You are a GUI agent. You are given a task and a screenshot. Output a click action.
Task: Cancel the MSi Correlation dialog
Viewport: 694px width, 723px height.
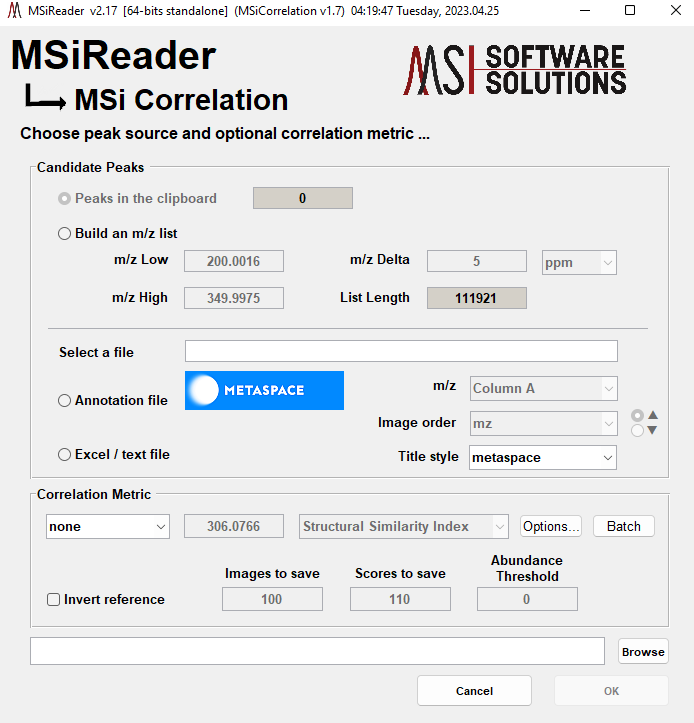tap(475, 691)
